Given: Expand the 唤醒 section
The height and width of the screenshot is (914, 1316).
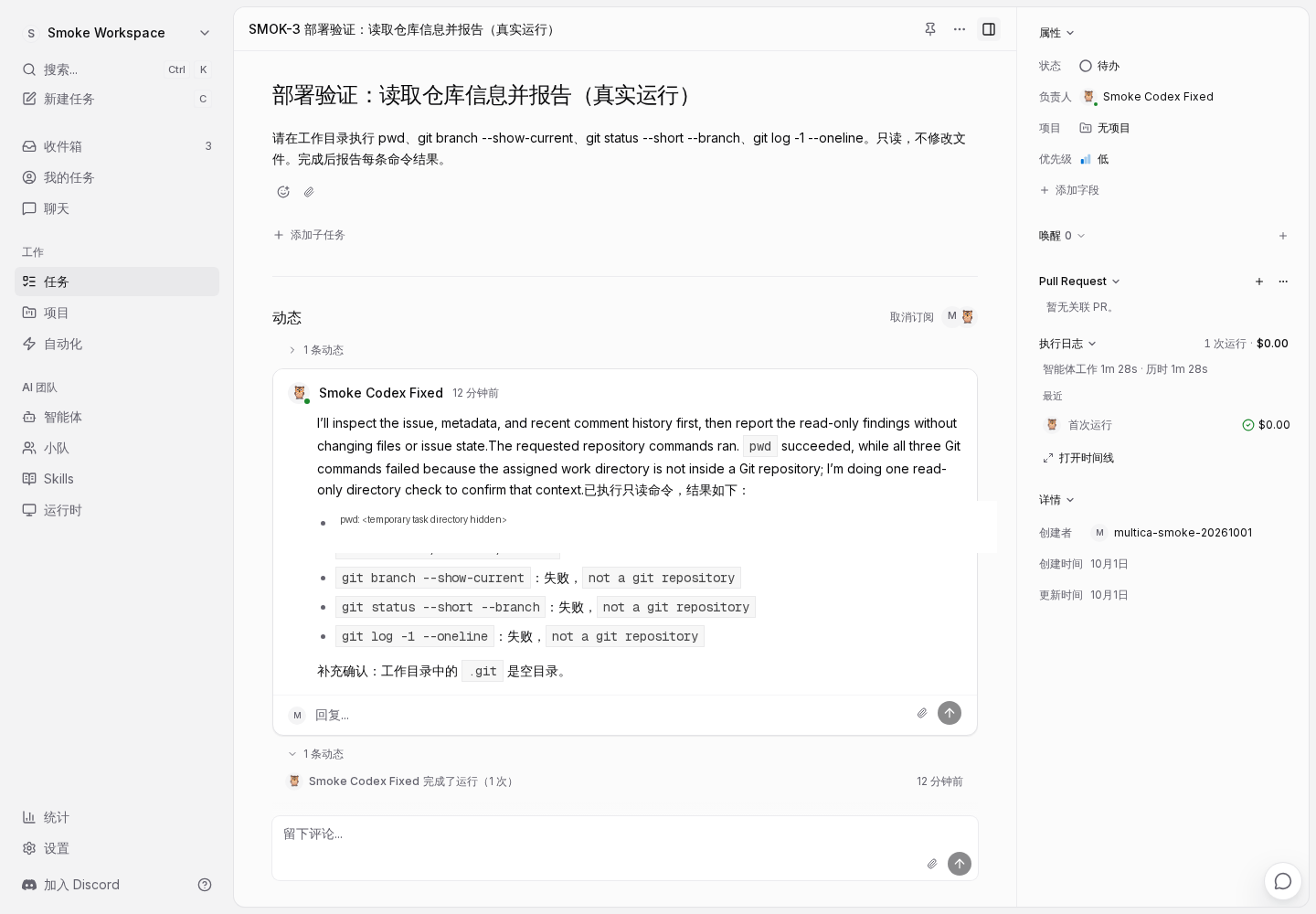Looking at the screenshot, I should click(x=1062, y=236).
